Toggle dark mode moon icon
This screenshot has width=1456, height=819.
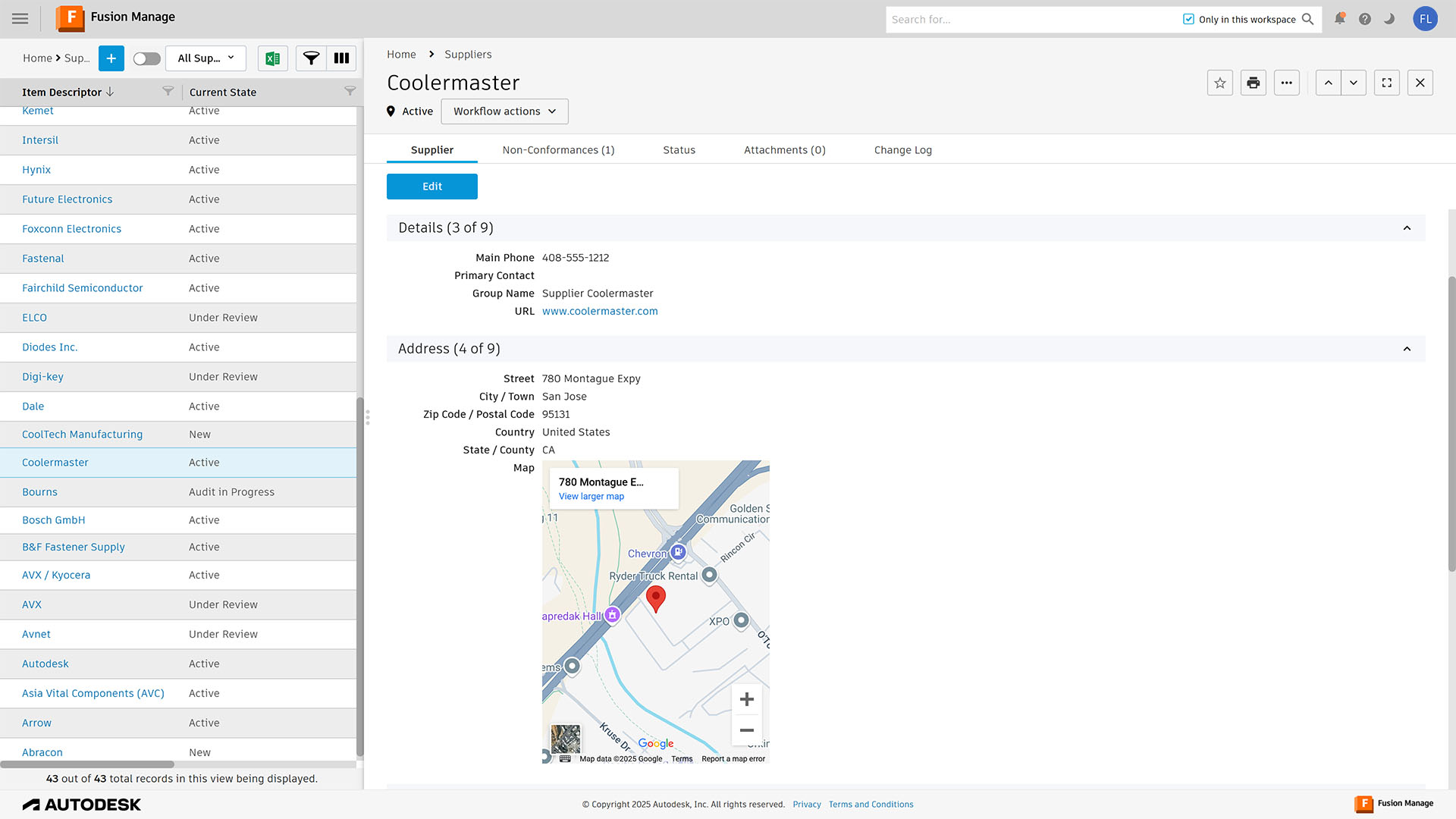pyautogui.click(x=1389, y=19)
